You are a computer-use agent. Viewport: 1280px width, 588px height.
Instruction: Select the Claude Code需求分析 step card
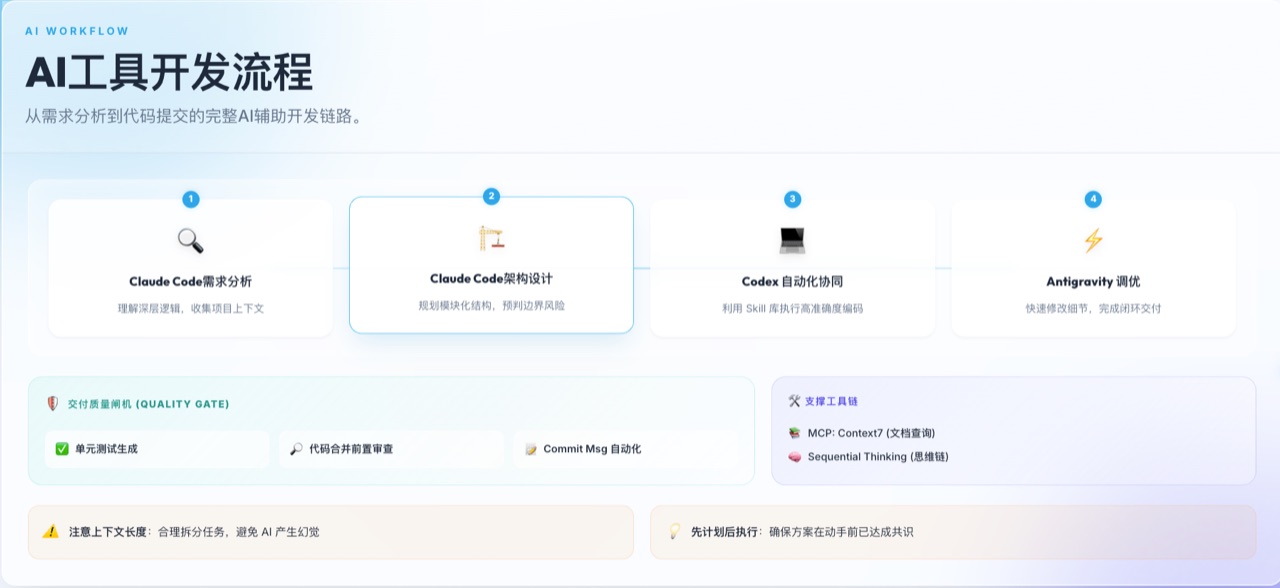[x=190, y=268]
